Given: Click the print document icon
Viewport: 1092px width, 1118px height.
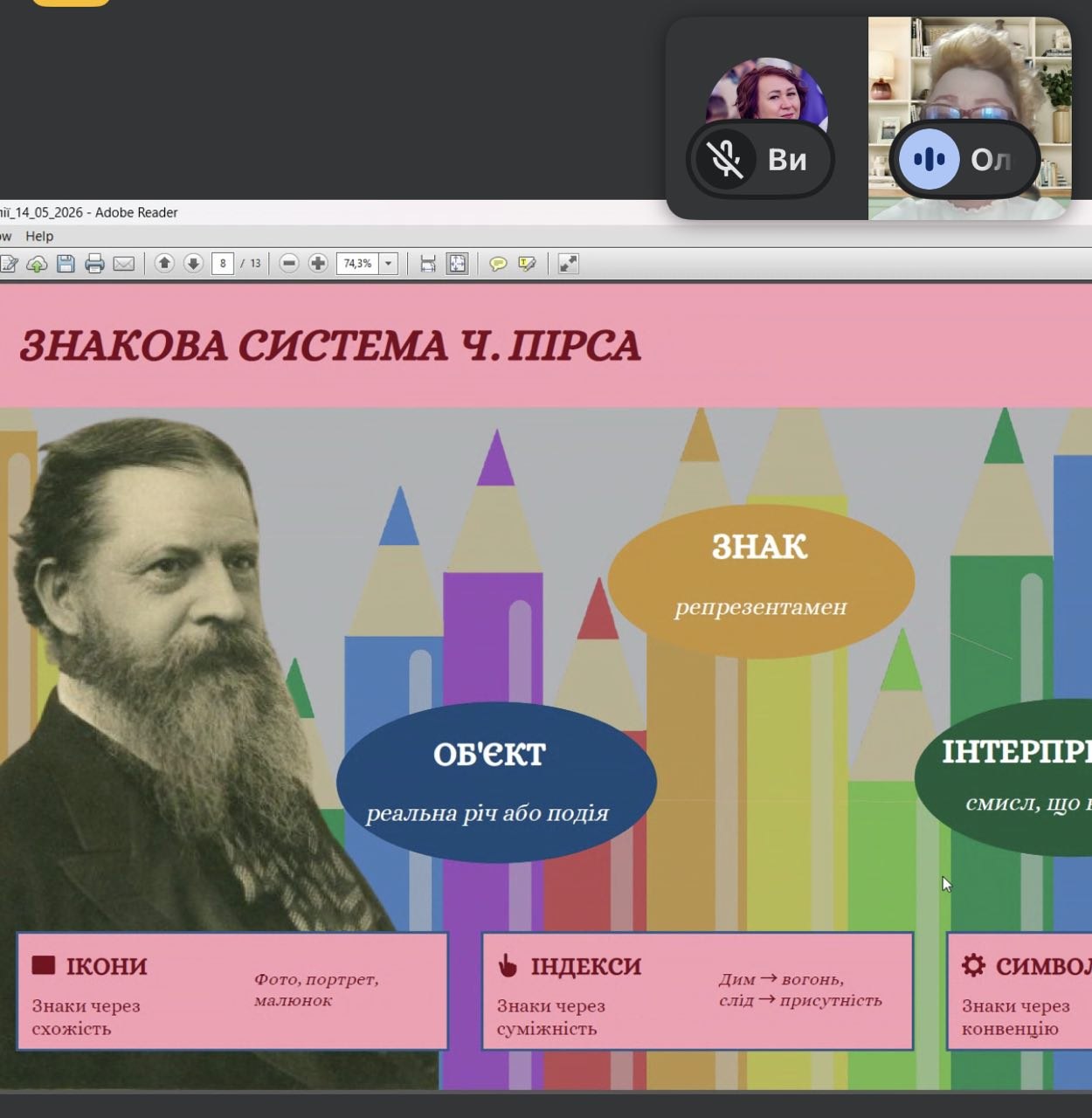Looking at the screenshot, I should (x=94, y=263).
